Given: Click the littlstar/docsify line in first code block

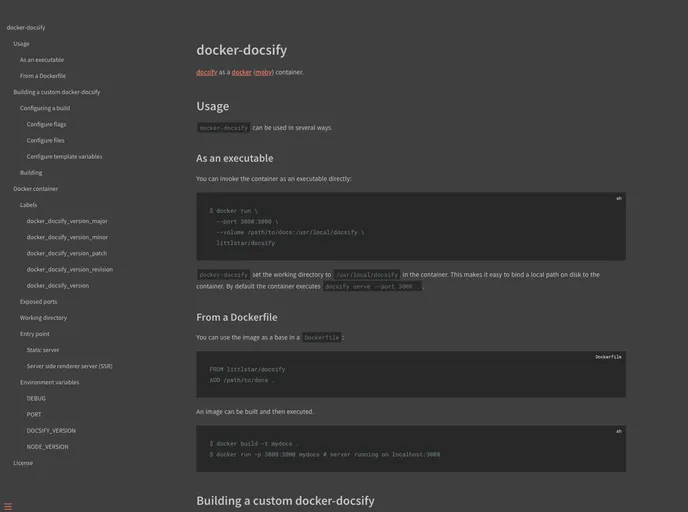Looking at the screenshot, I should tap(246, 243).
